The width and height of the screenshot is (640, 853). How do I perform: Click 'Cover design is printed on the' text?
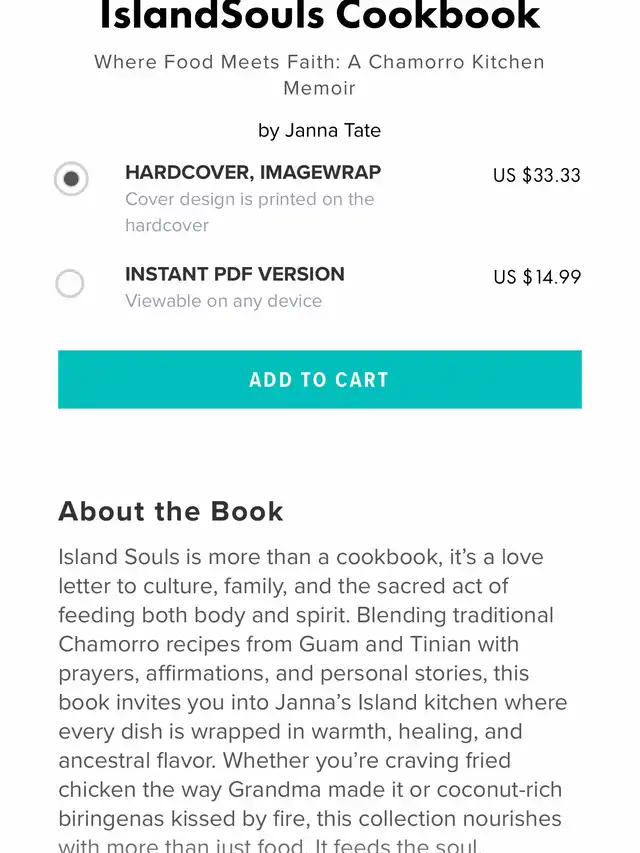250,199
